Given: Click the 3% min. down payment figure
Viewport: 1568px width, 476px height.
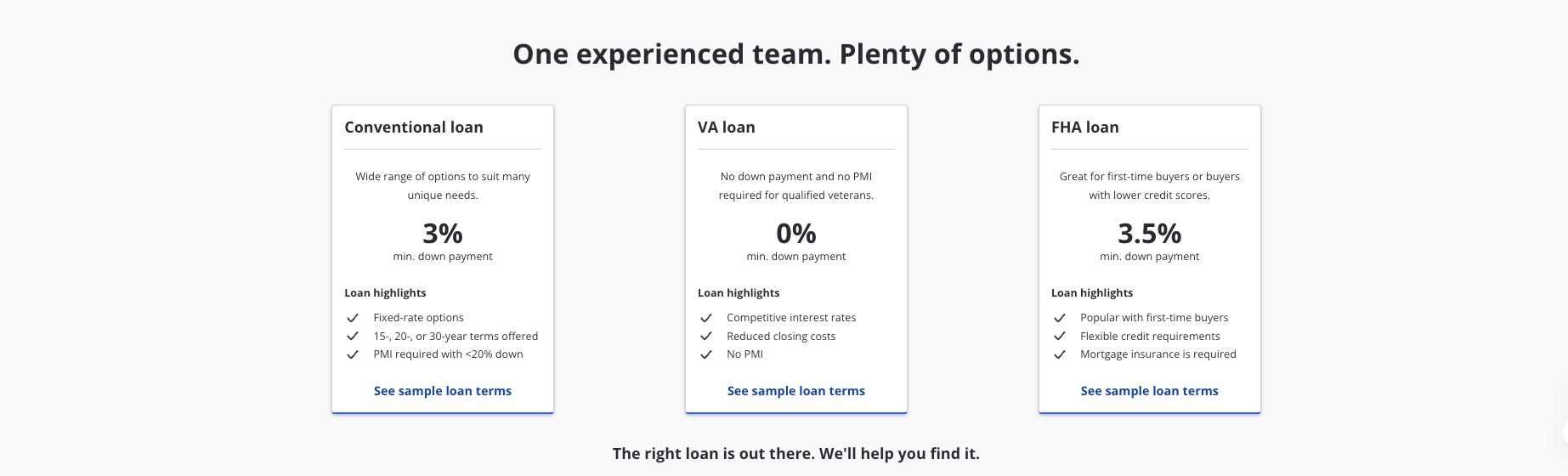Looking at the screenshot, I should [x=443, y=233].
